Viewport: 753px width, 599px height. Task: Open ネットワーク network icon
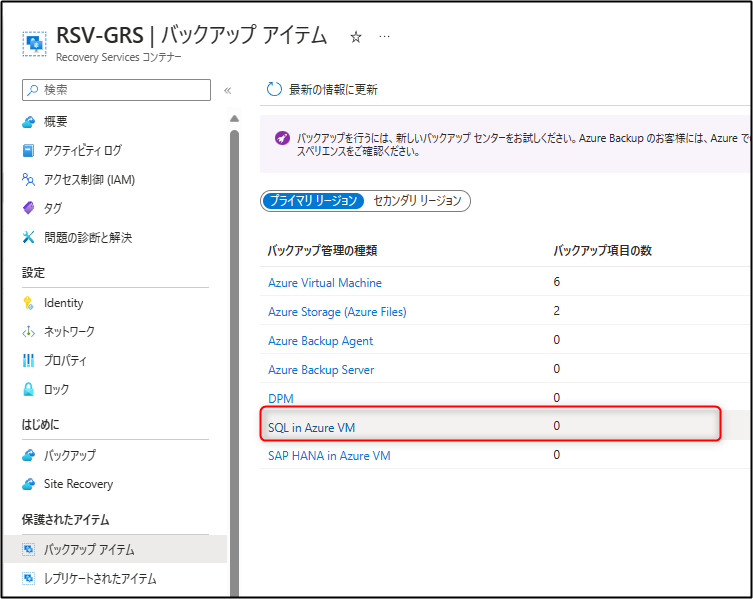coord(29,332)
